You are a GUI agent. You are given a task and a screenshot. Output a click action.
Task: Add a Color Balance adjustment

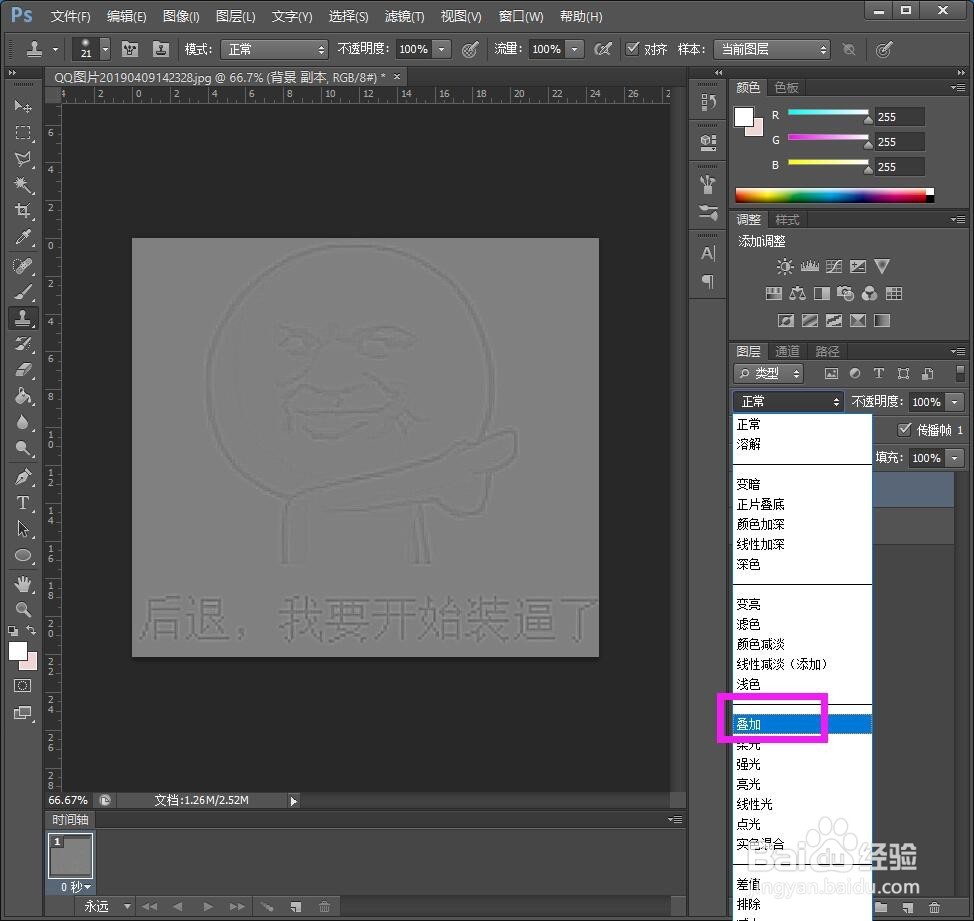(798, 293)
